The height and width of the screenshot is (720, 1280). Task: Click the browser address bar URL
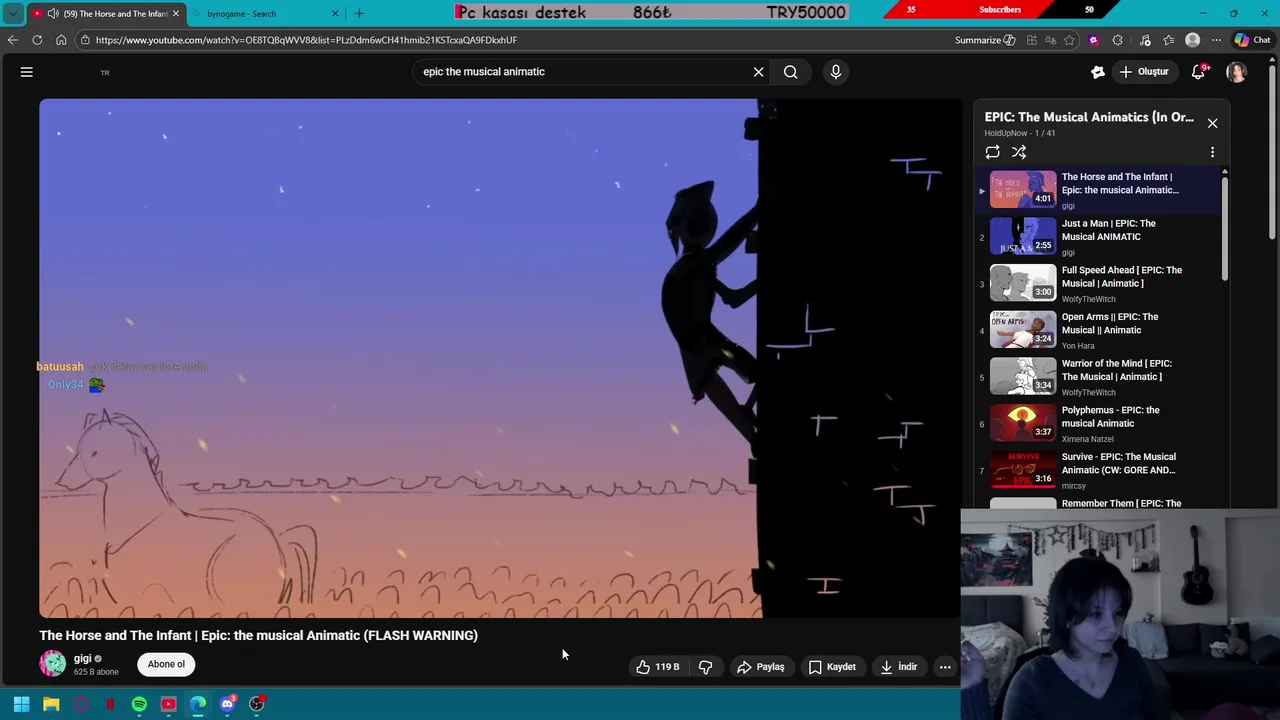click(306, 40)
